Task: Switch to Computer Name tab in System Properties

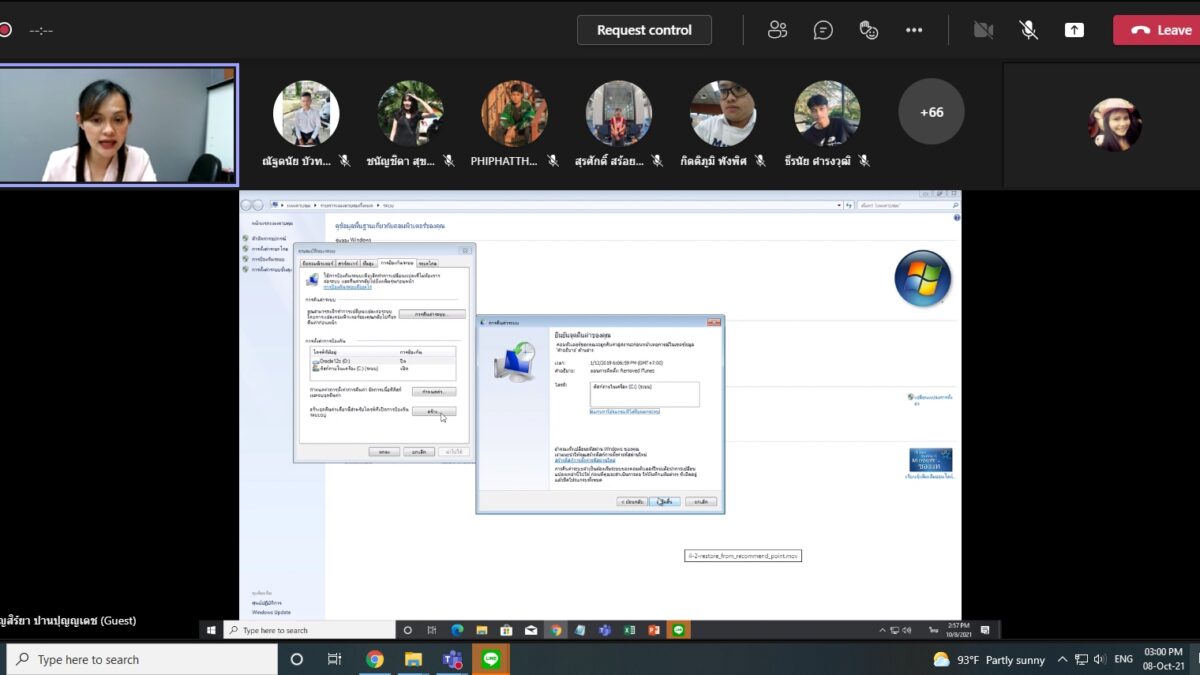Action: (317, 262)
